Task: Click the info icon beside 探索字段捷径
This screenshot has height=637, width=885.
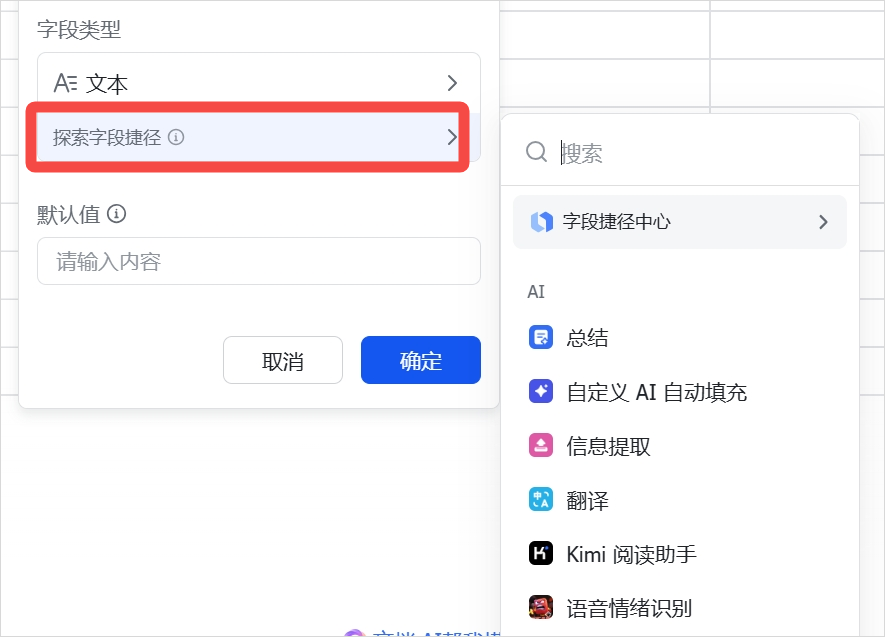Action: (176, 138)
